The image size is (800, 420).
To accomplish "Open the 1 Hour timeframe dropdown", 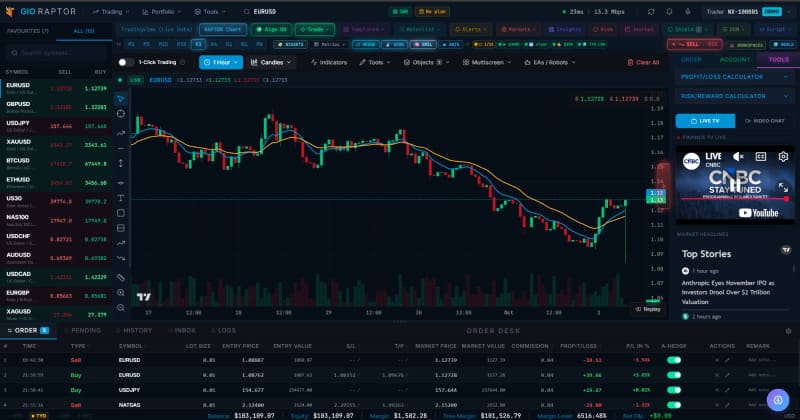I will tap(221, 62).
